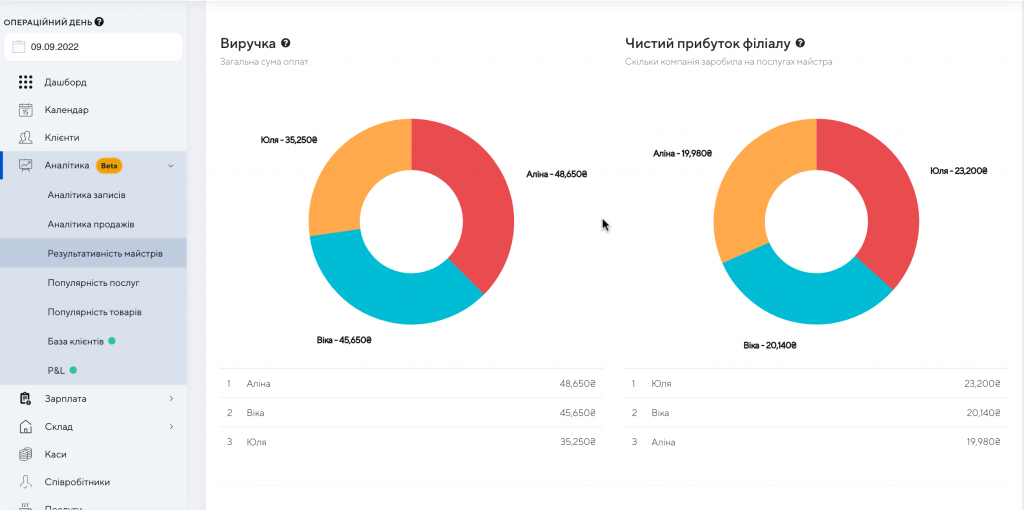This screenshot has width=1024, height=510.
Task: Collapse the Аналітика menu chevron
Action: (171, 165)
